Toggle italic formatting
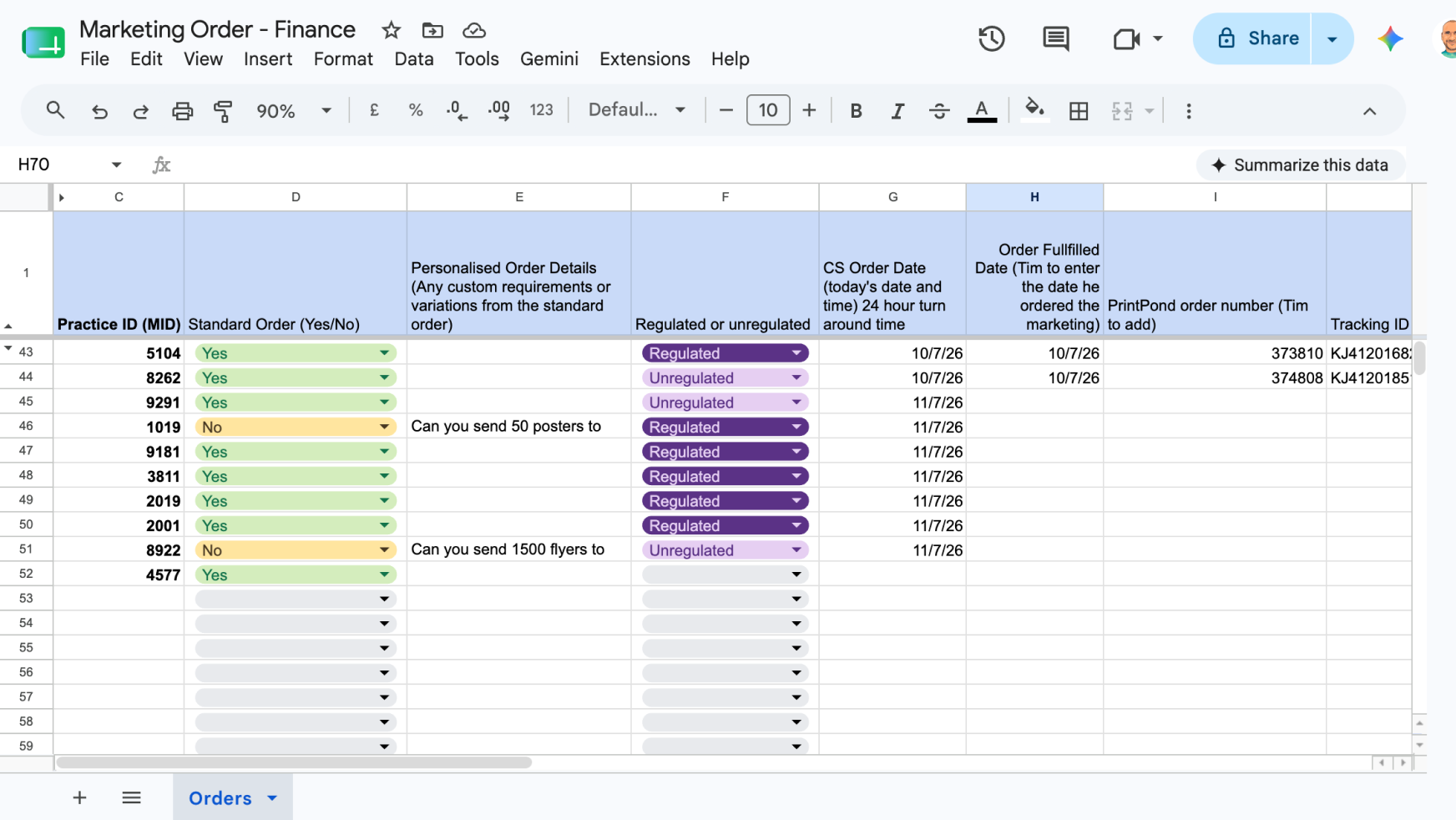Viewport: 1456px width, 820px height. 897,110
